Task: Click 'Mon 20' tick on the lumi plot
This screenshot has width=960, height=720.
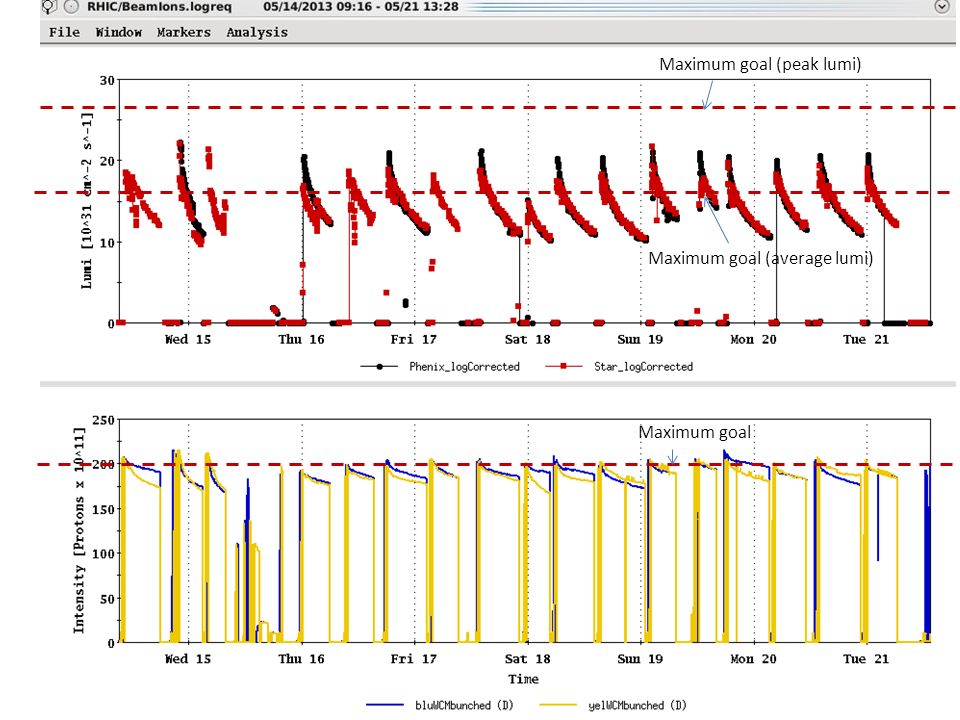Action: pos(753,339)
